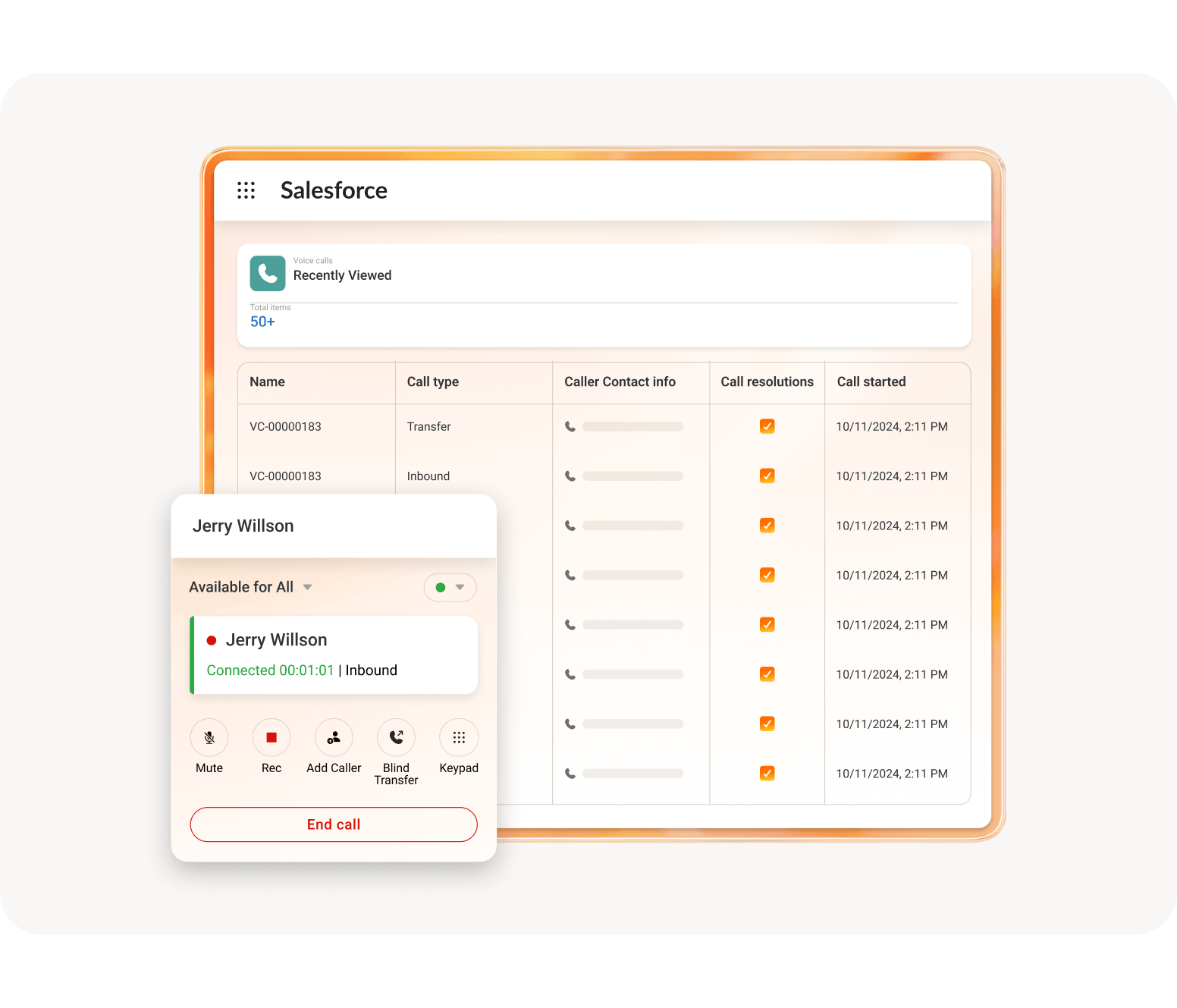Open the 50+ total items link

click(262, 321)
